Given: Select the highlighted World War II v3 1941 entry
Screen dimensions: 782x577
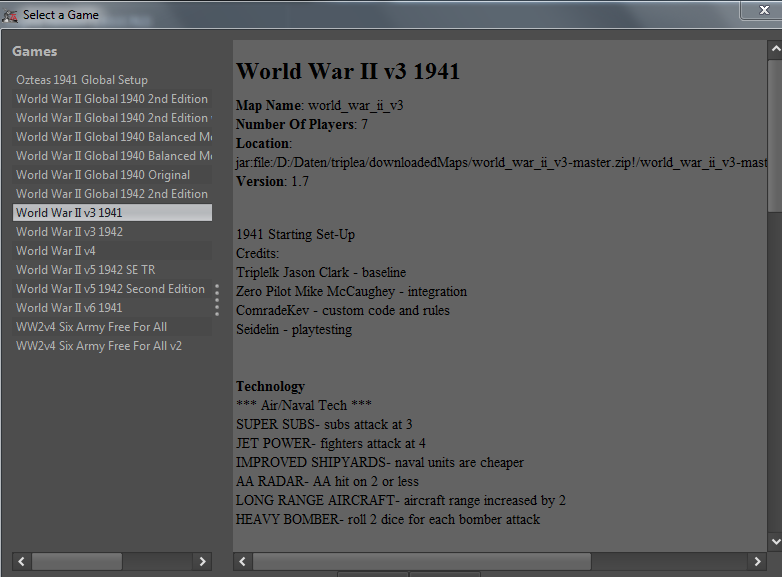Looking at the screenshot, I should [112, 213].
